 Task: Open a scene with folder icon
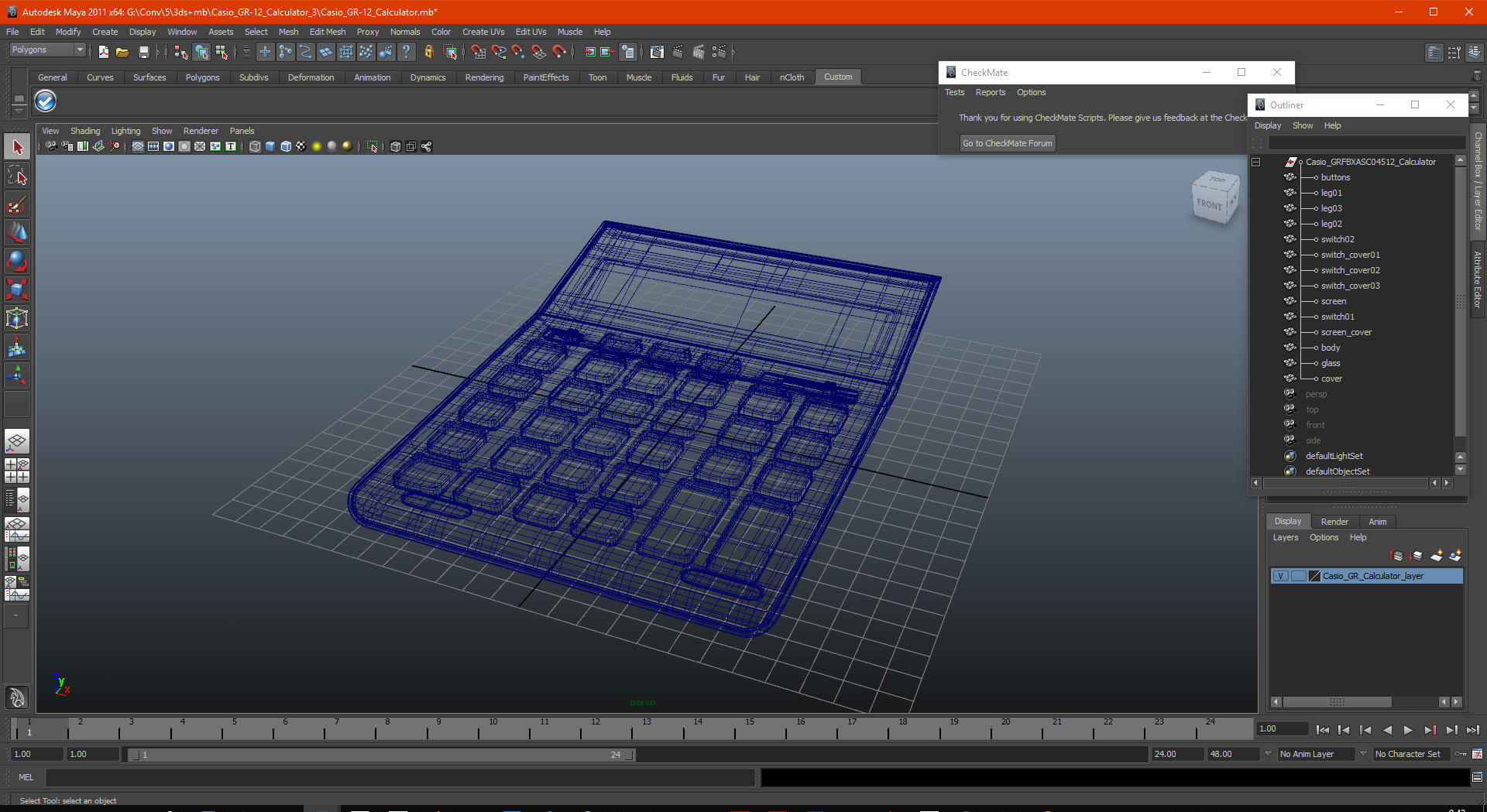(122, 52)
